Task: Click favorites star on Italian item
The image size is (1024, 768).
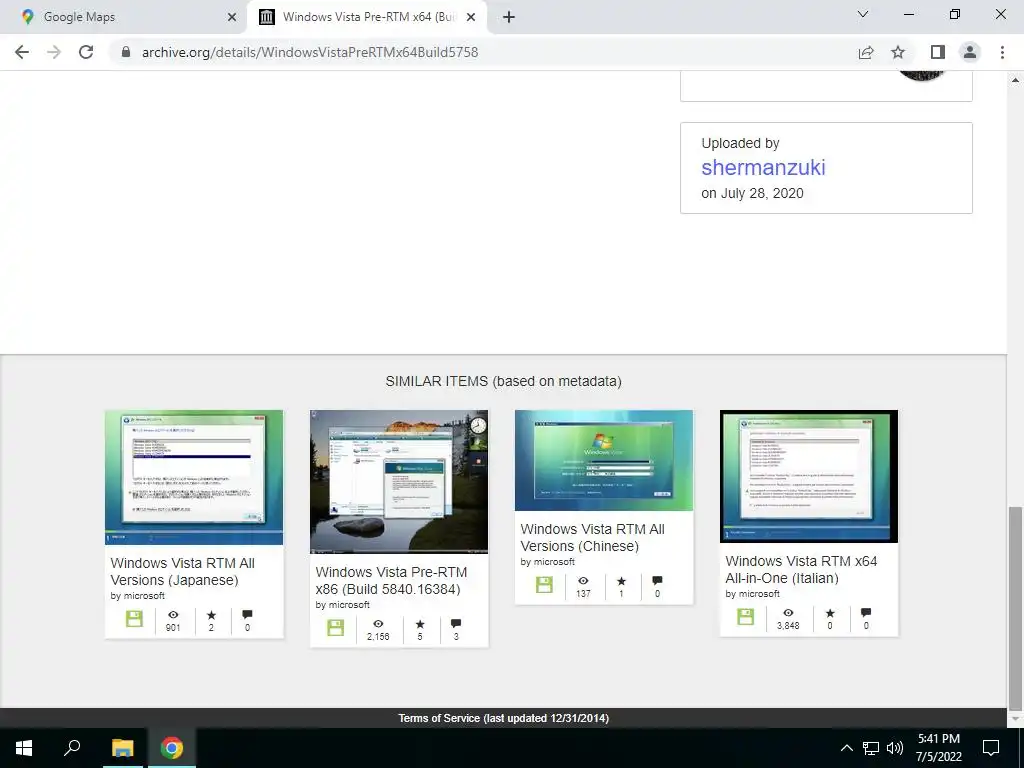Action: 830,613
